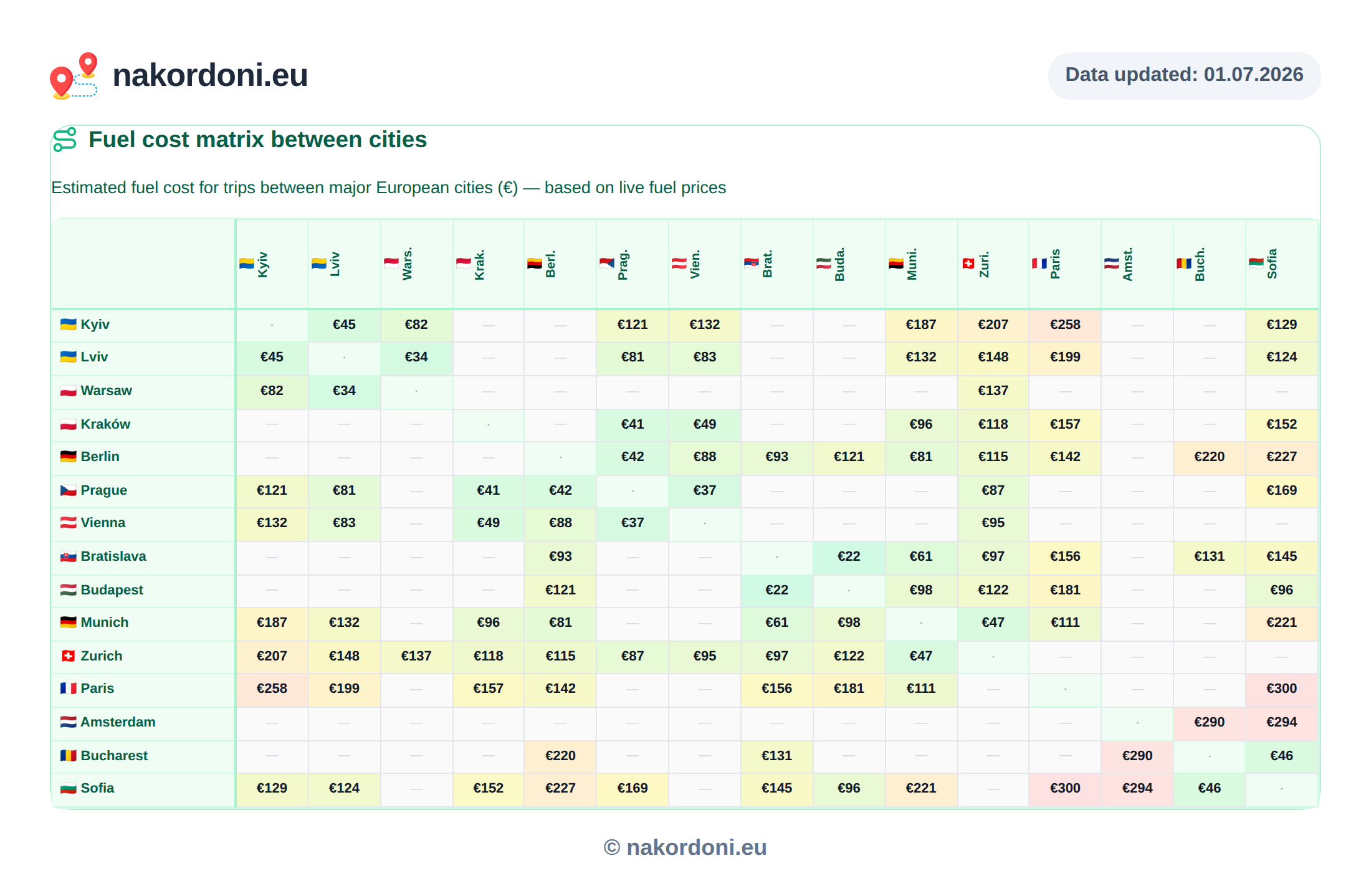Click the Romania flag in Buch. column header
Viewport: 1371px width, 896px height.
[x=1183, y=264]
